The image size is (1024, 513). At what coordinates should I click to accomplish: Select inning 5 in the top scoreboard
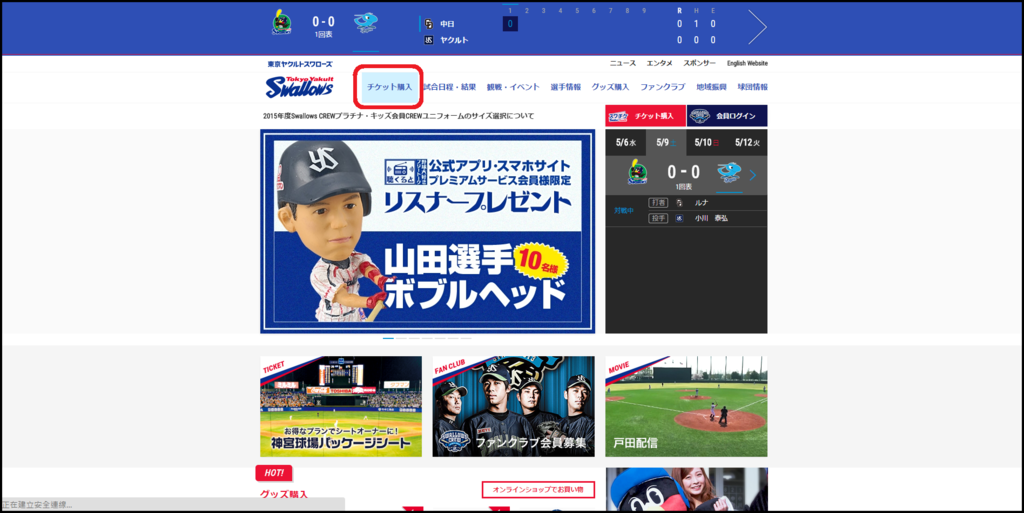point(577,10)
